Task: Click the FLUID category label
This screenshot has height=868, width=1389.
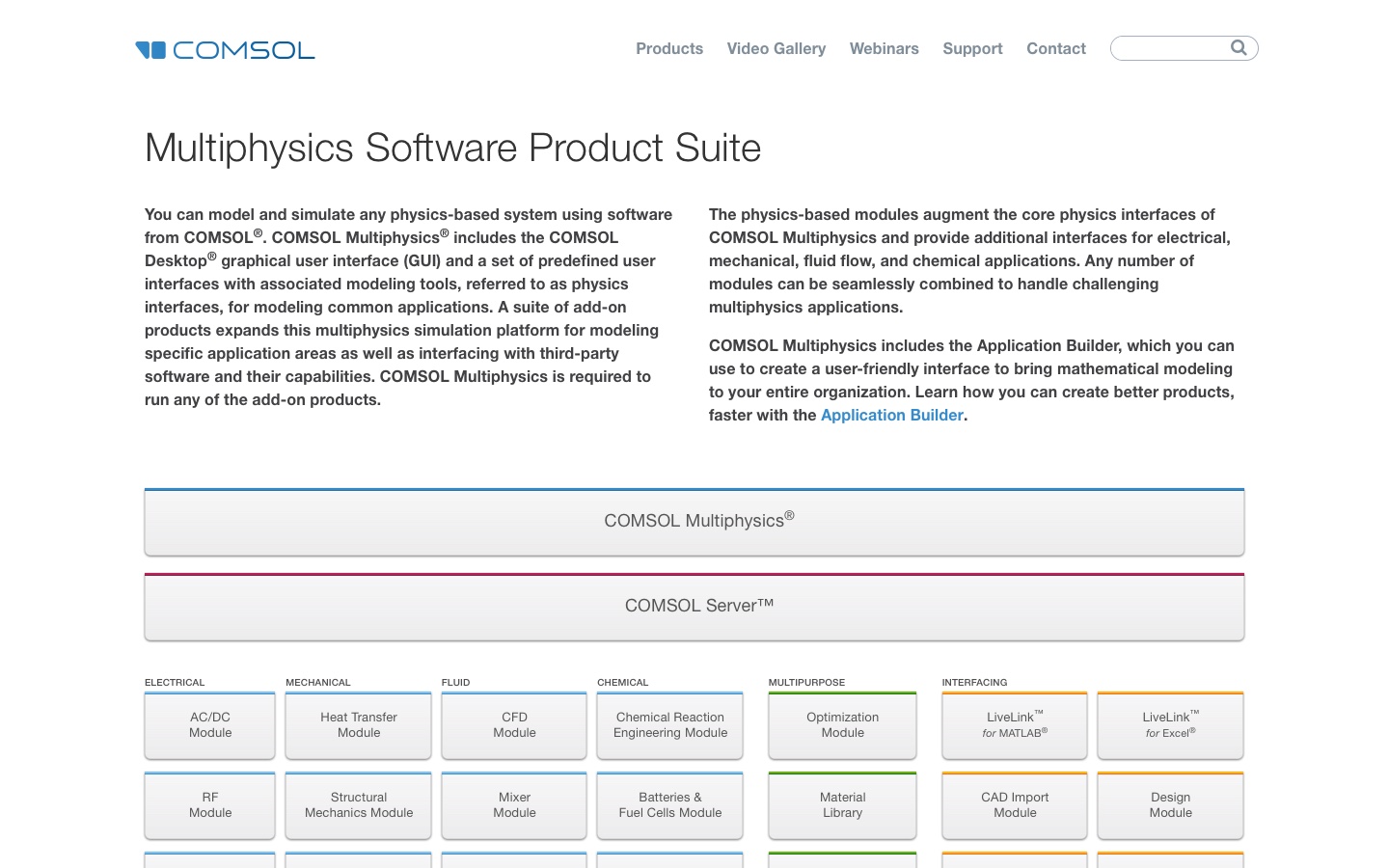Action: [456, 683]
